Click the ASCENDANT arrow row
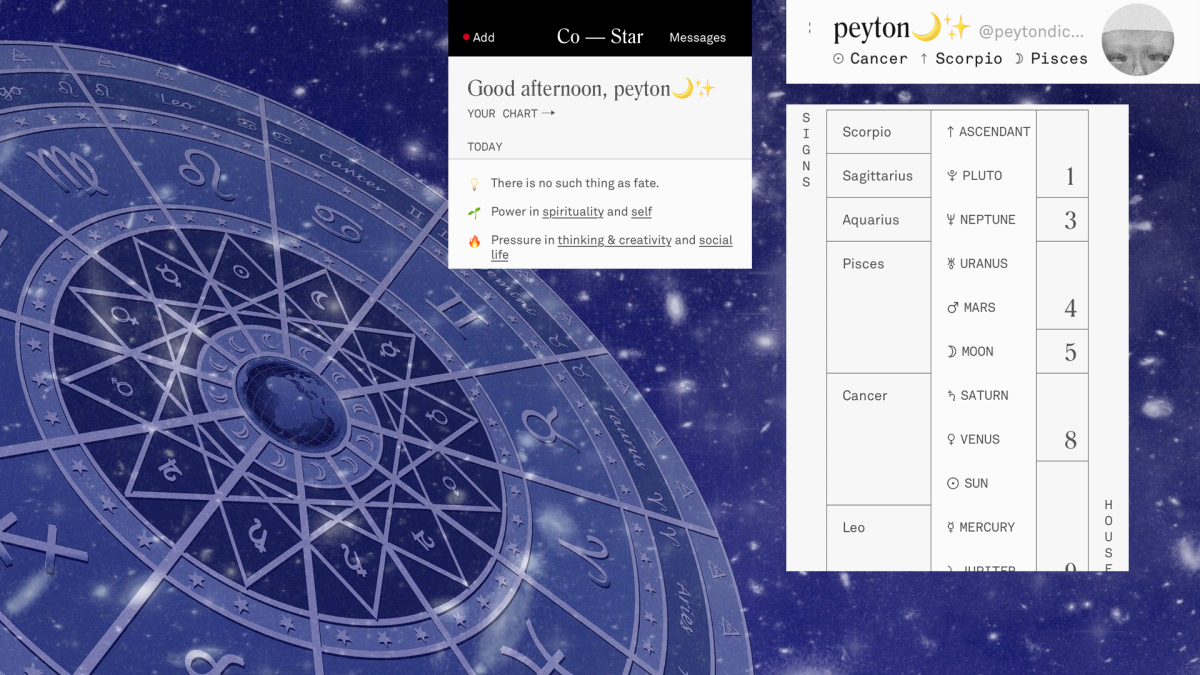The height and width of the screenshot is (675, 1200). 987,132
